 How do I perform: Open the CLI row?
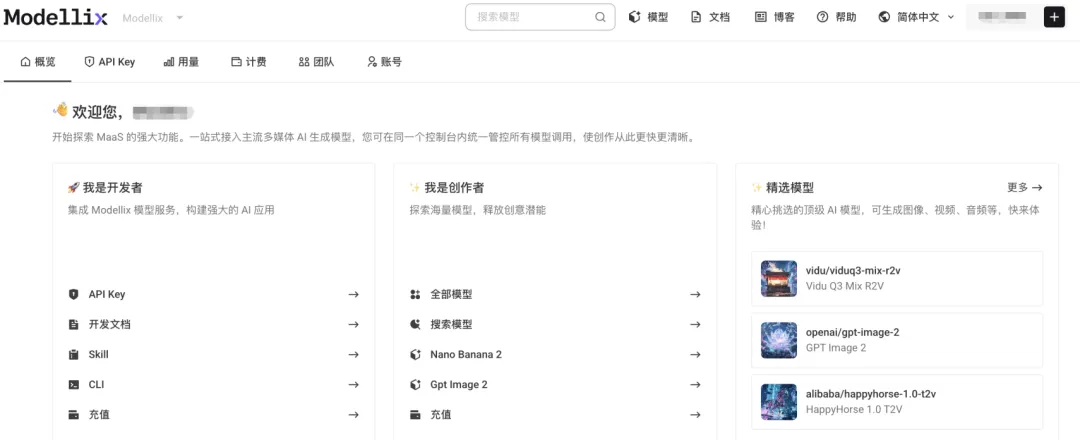click(x=214, y=385)
